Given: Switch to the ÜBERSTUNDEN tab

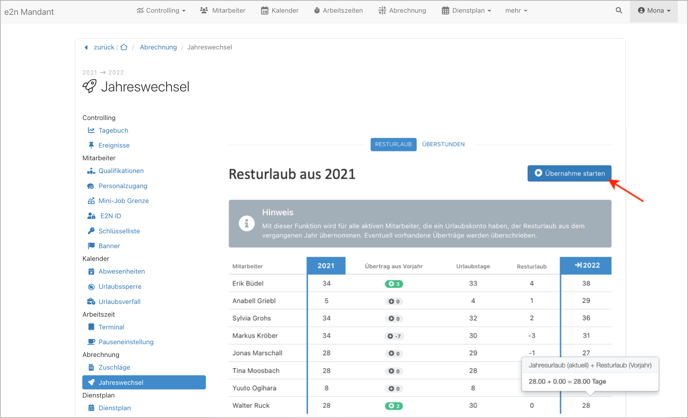Looking at the screenshot, I should [x=443, y=144].
